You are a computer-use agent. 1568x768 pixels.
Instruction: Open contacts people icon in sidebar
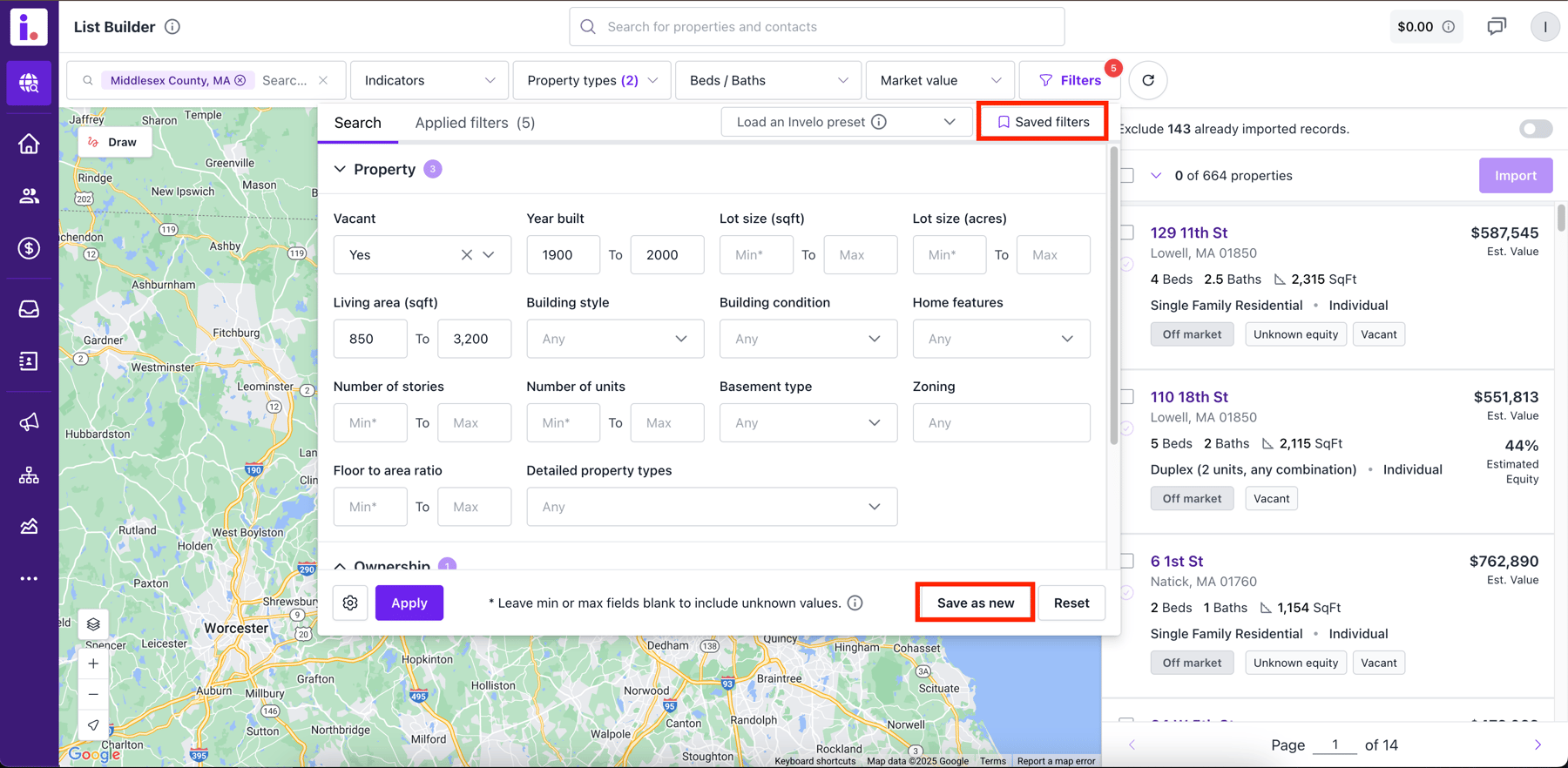tap(29, 196)
